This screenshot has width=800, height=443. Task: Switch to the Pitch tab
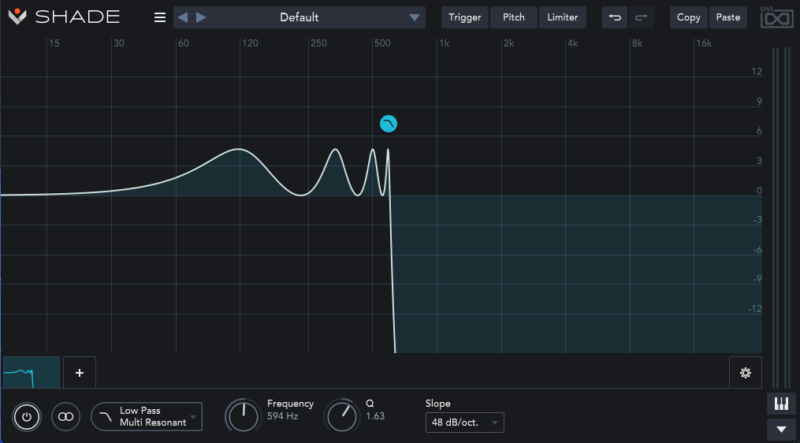click(x=514, y=17)
